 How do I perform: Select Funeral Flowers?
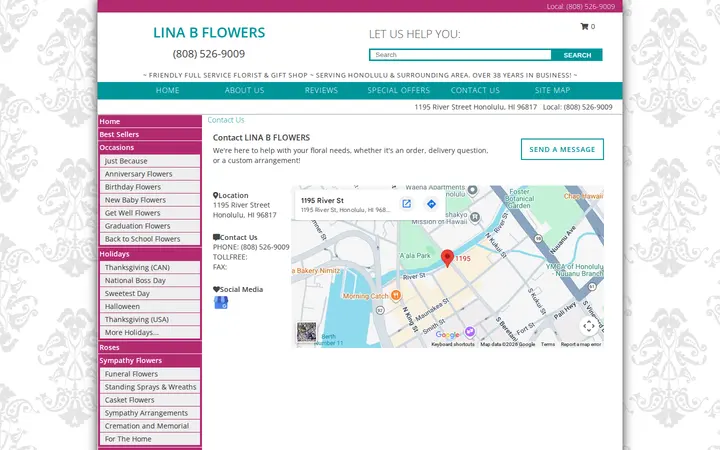(x=150, y=374)
